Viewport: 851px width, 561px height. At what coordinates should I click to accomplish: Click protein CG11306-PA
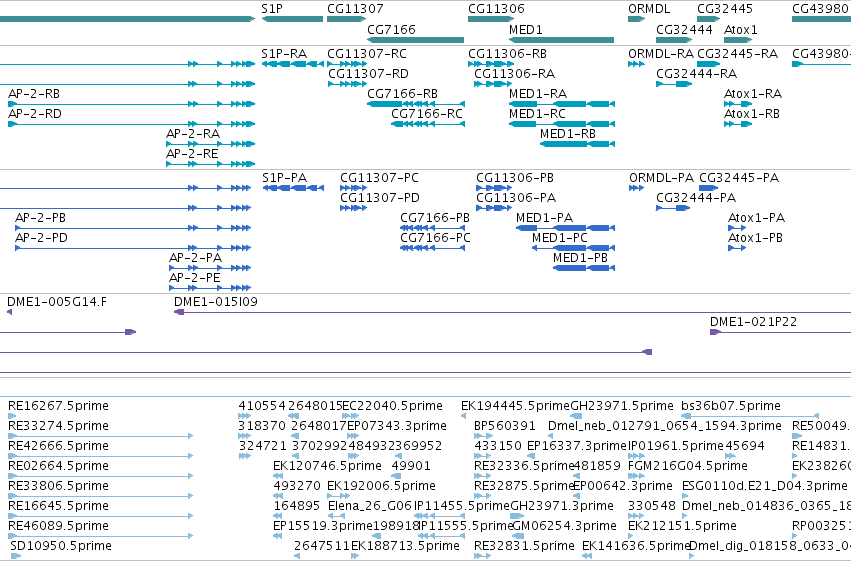coord(516,197)
